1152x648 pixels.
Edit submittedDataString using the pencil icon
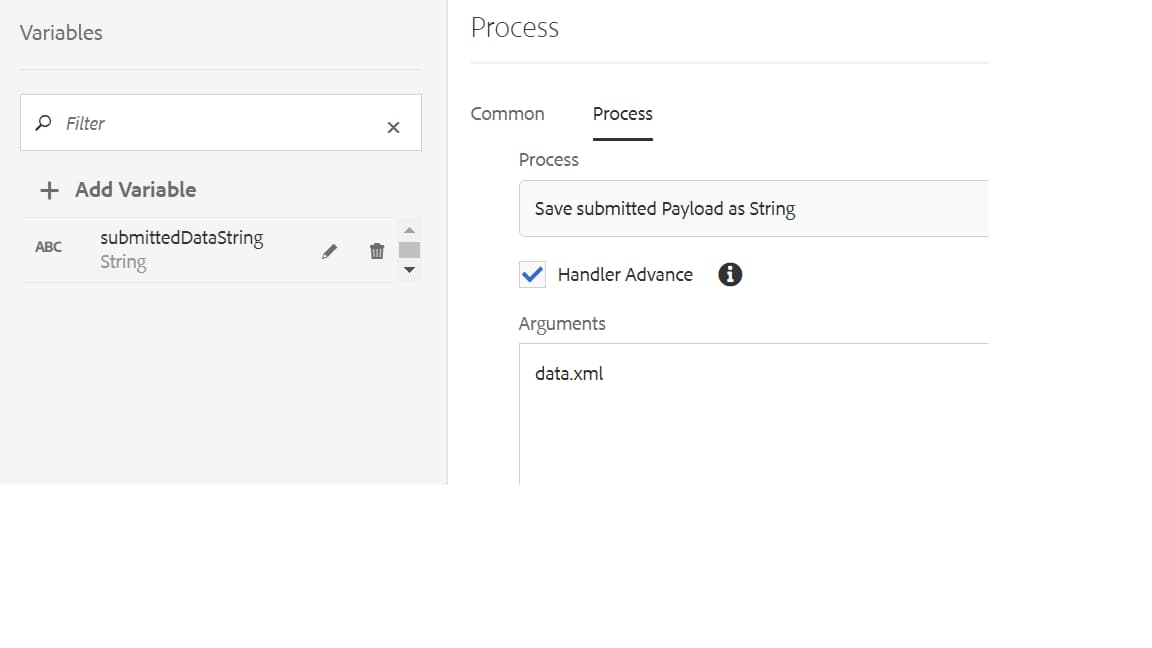329,251
